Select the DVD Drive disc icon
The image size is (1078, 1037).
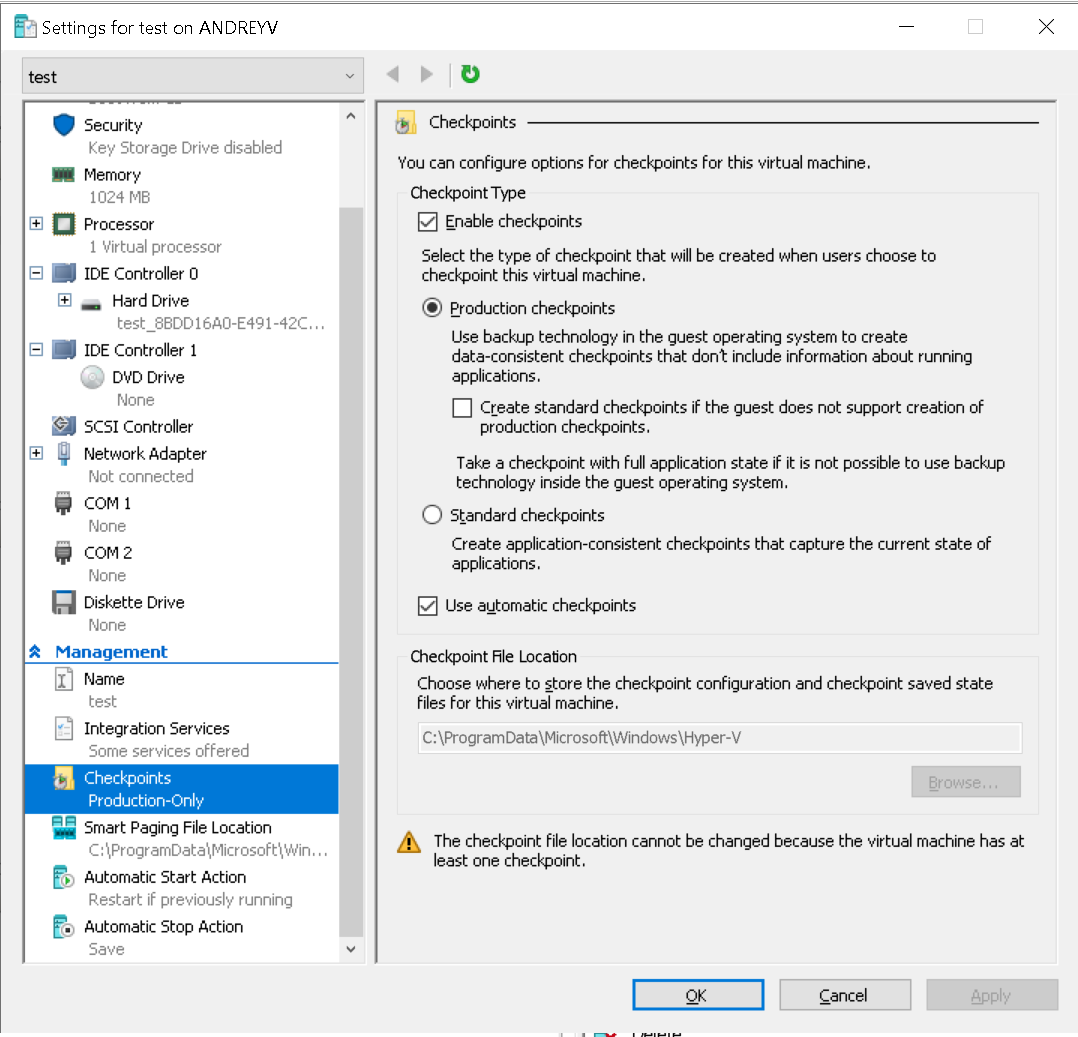pos(92,378)
